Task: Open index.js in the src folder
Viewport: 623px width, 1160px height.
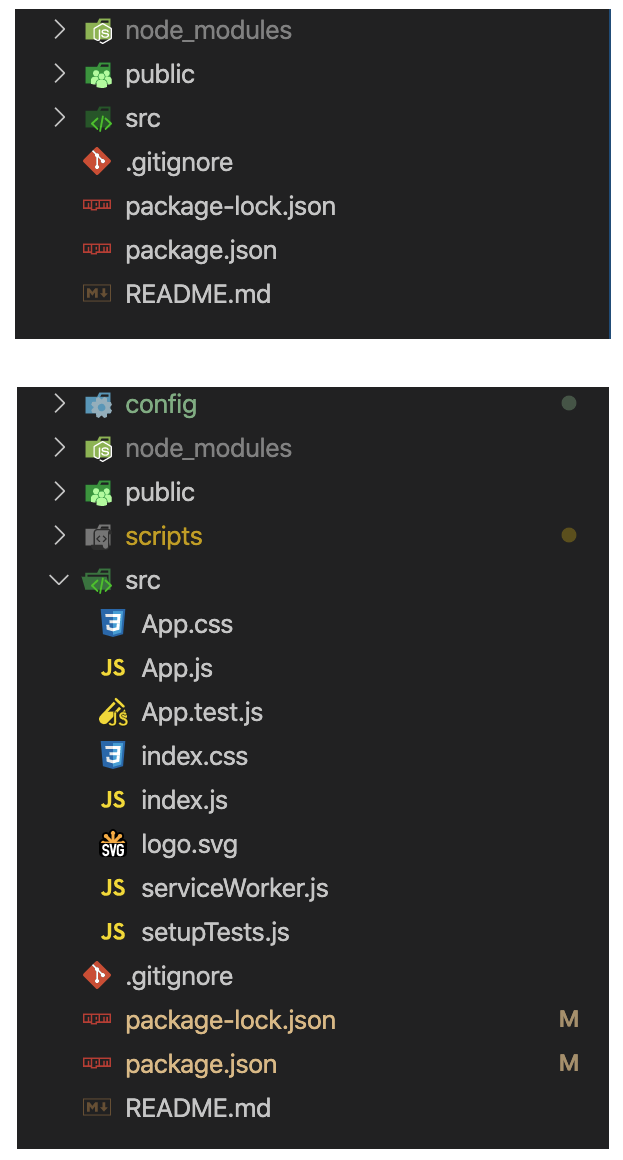Action: (184, 800)
